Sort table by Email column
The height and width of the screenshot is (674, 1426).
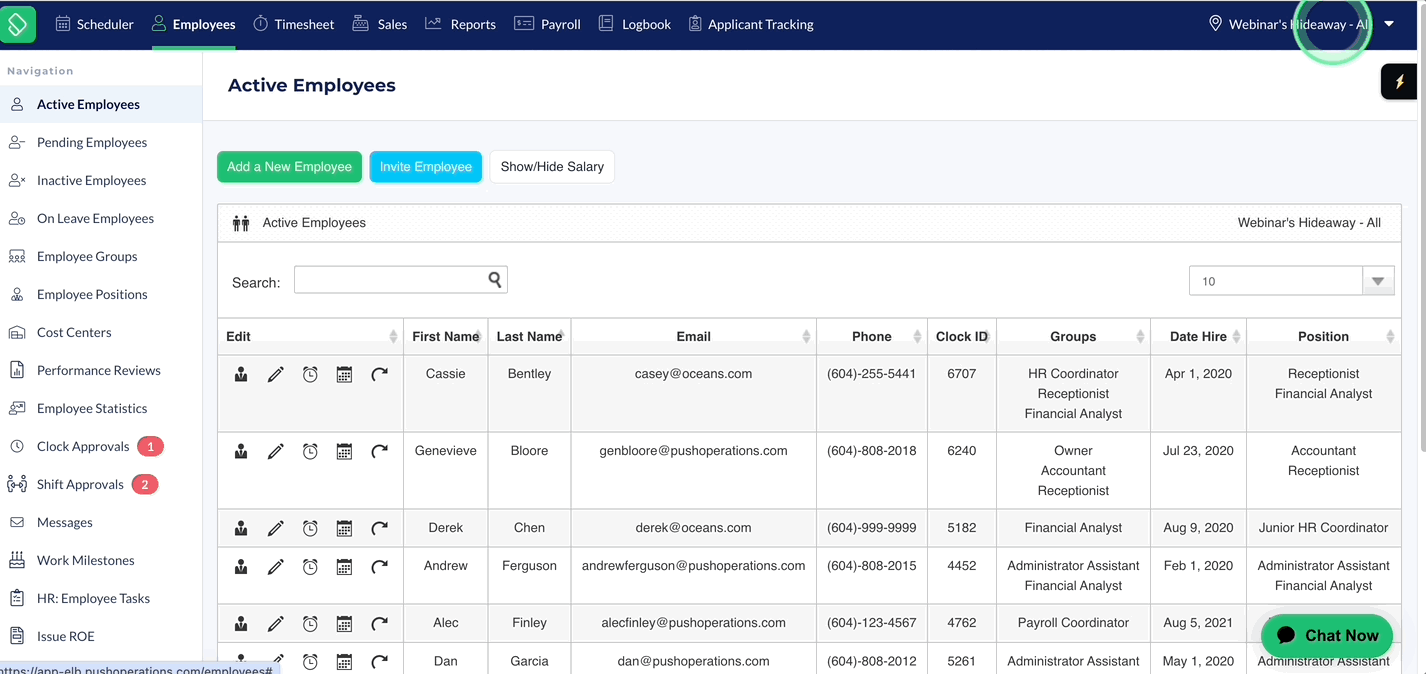693,336
